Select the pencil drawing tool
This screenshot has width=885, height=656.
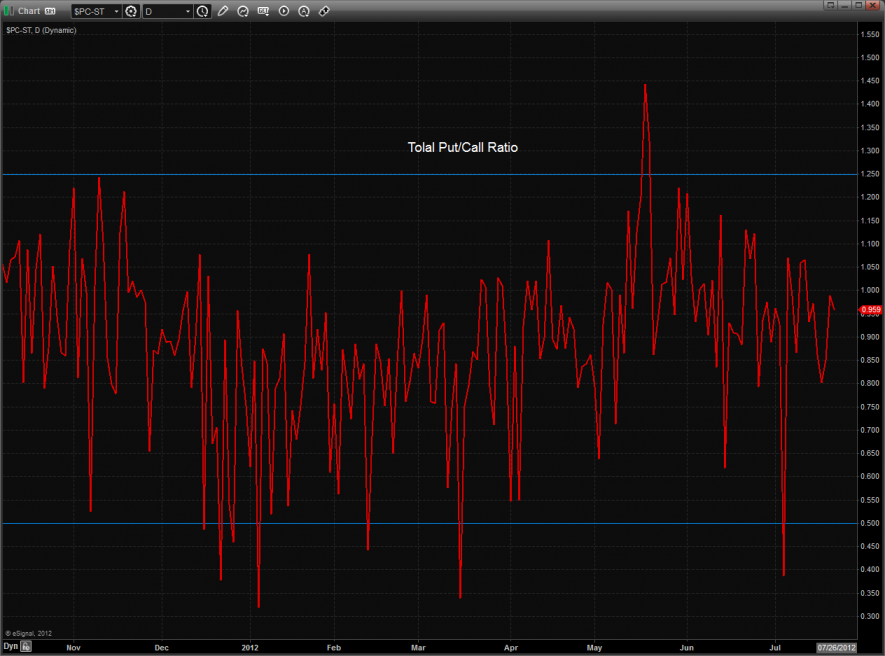click(x=223, y=11)
